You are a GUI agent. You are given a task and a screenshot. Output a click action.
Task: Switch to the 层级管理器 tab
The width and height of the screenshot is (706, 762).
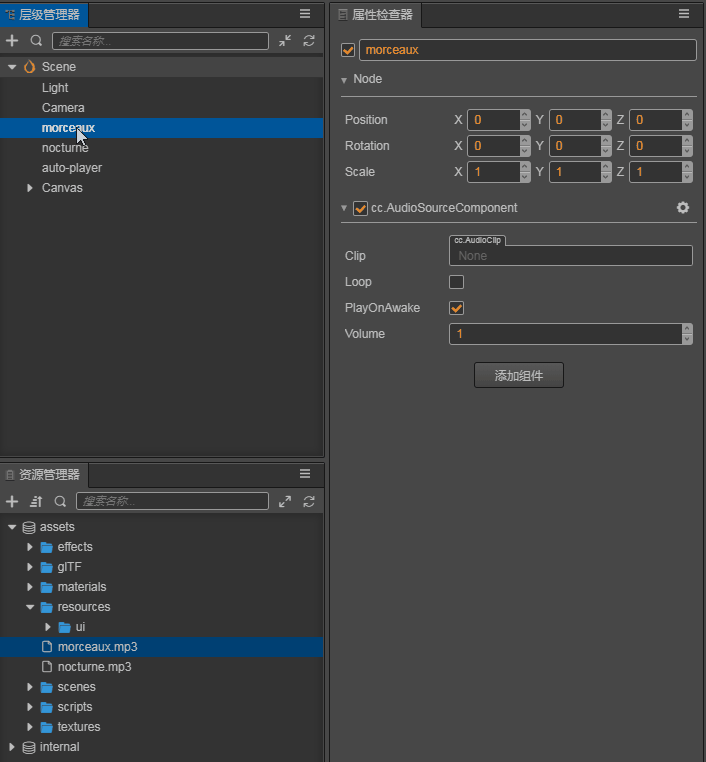point(44,15)
